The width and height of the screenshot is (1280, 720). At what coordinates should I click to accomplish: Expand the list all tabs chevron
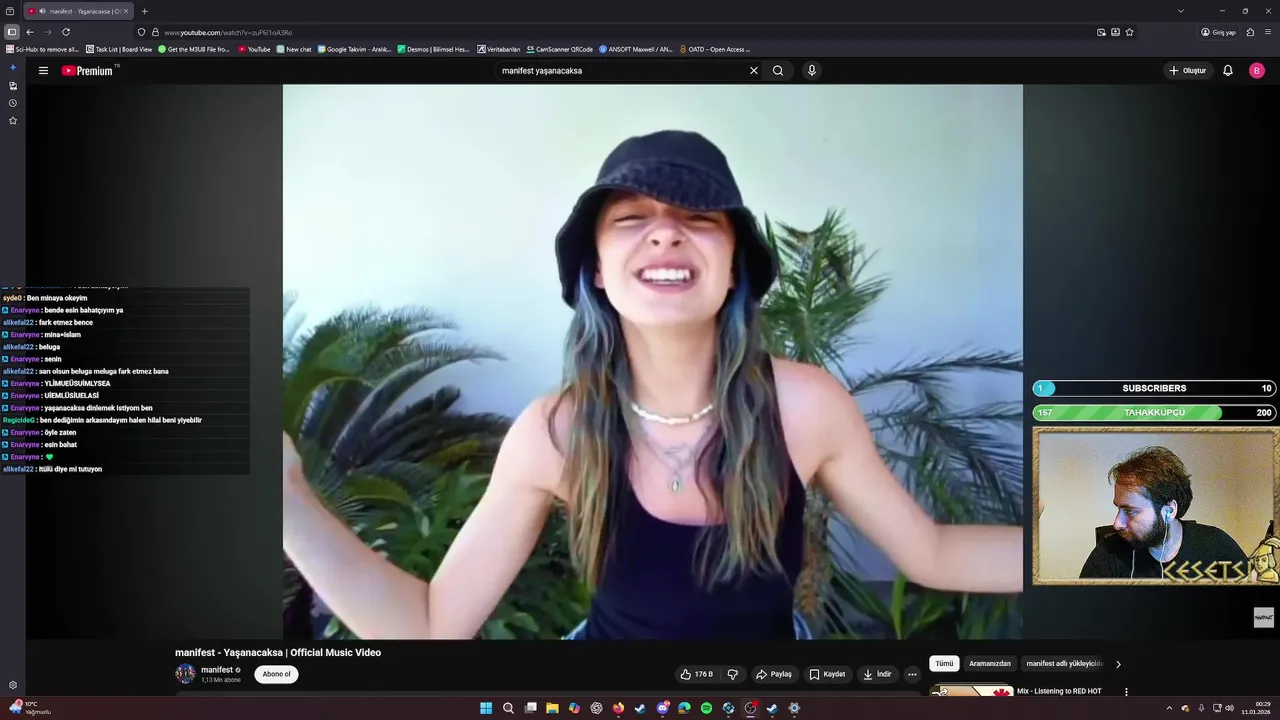[x=1181, y=11]
